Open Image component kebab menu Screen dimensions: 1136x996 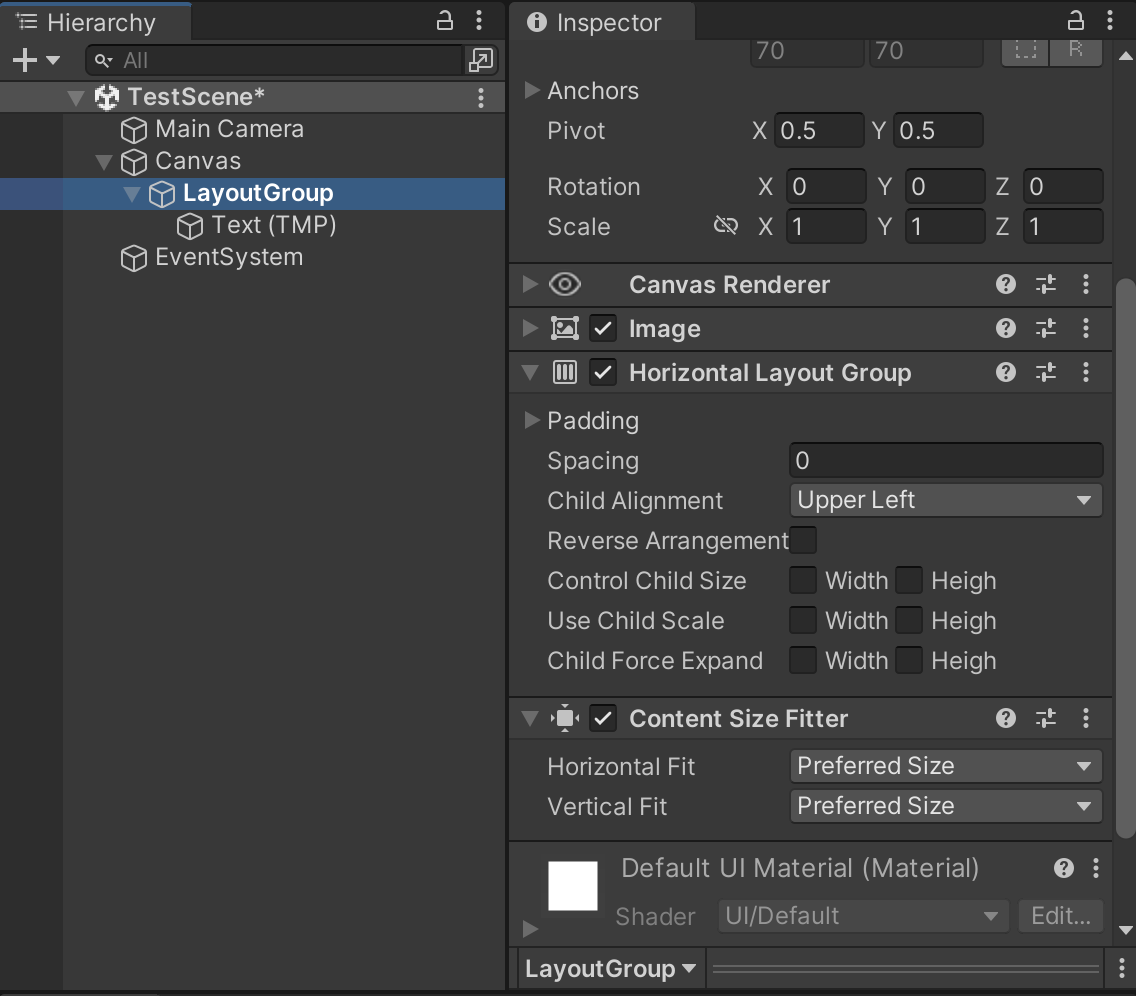[x=1085, y=328]
